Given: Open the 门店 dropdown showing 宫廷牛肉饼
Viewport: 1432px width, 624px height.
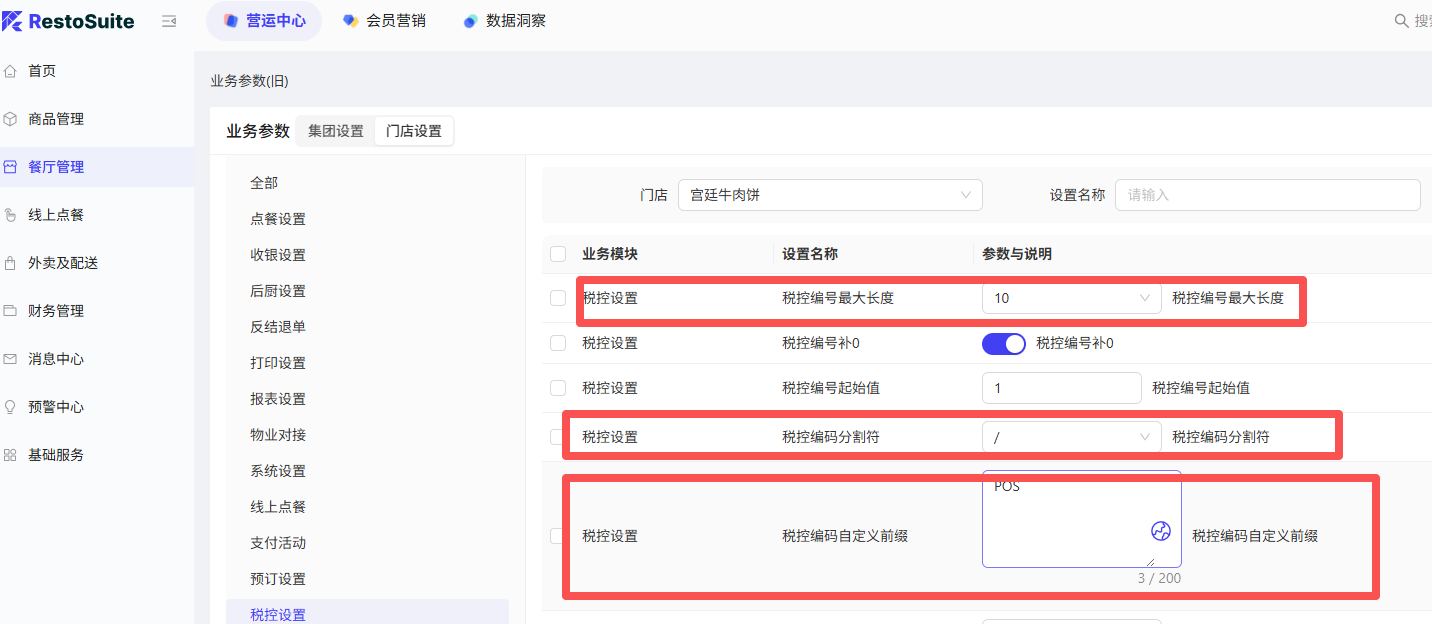Looking at the screenshot, I should (x=829, y=195).
